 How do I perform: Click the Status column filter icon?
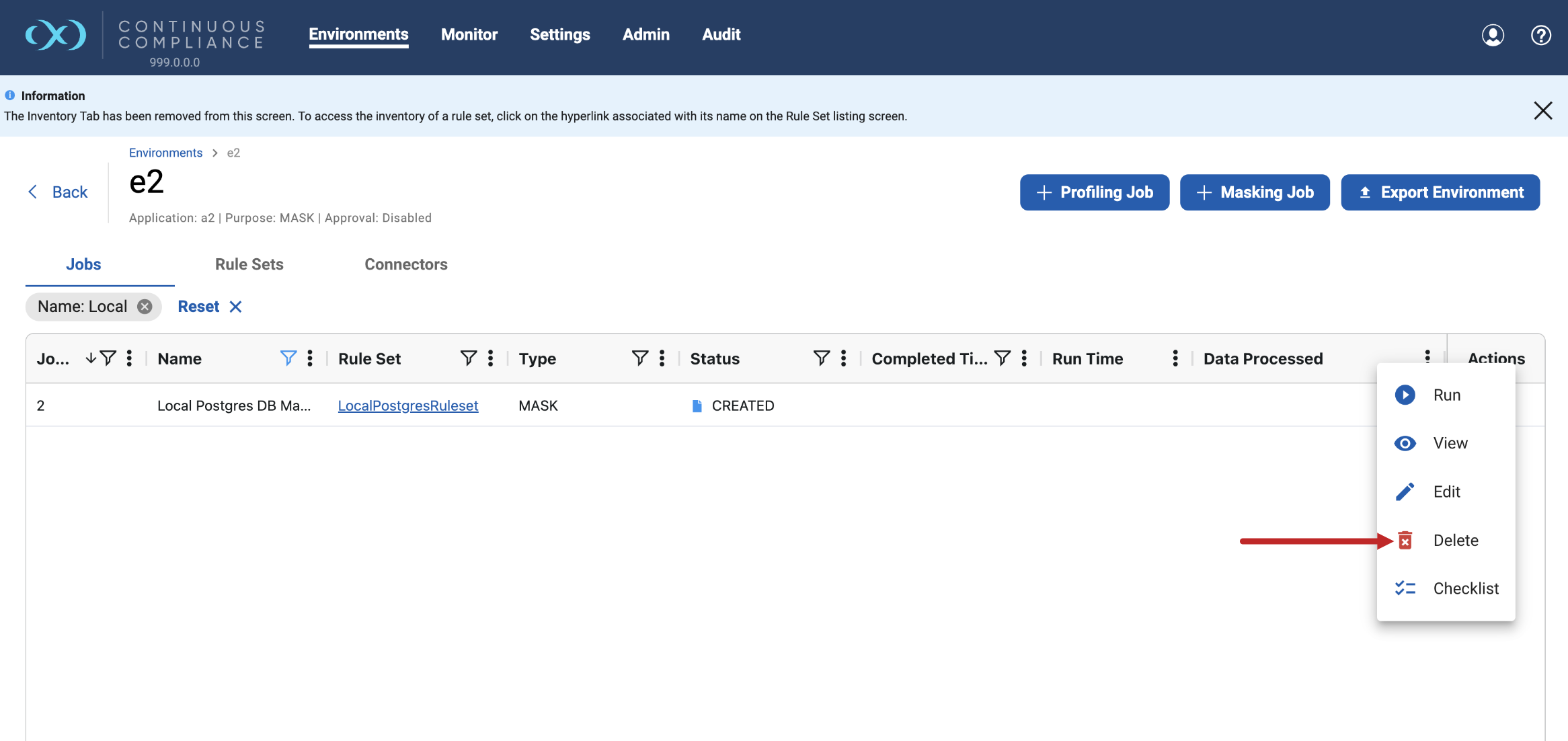coord(821,358)
